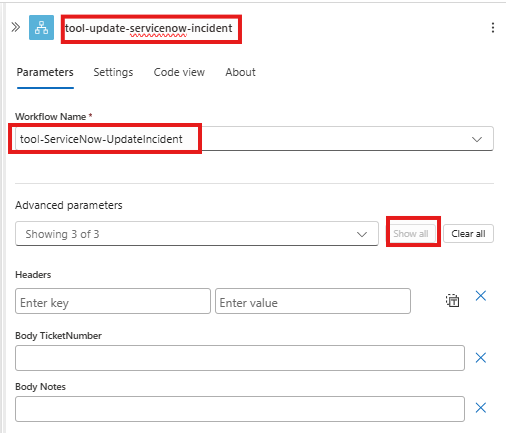
Task: Open the Workflow Name dropdown
Action: click(x=254, y=139)
